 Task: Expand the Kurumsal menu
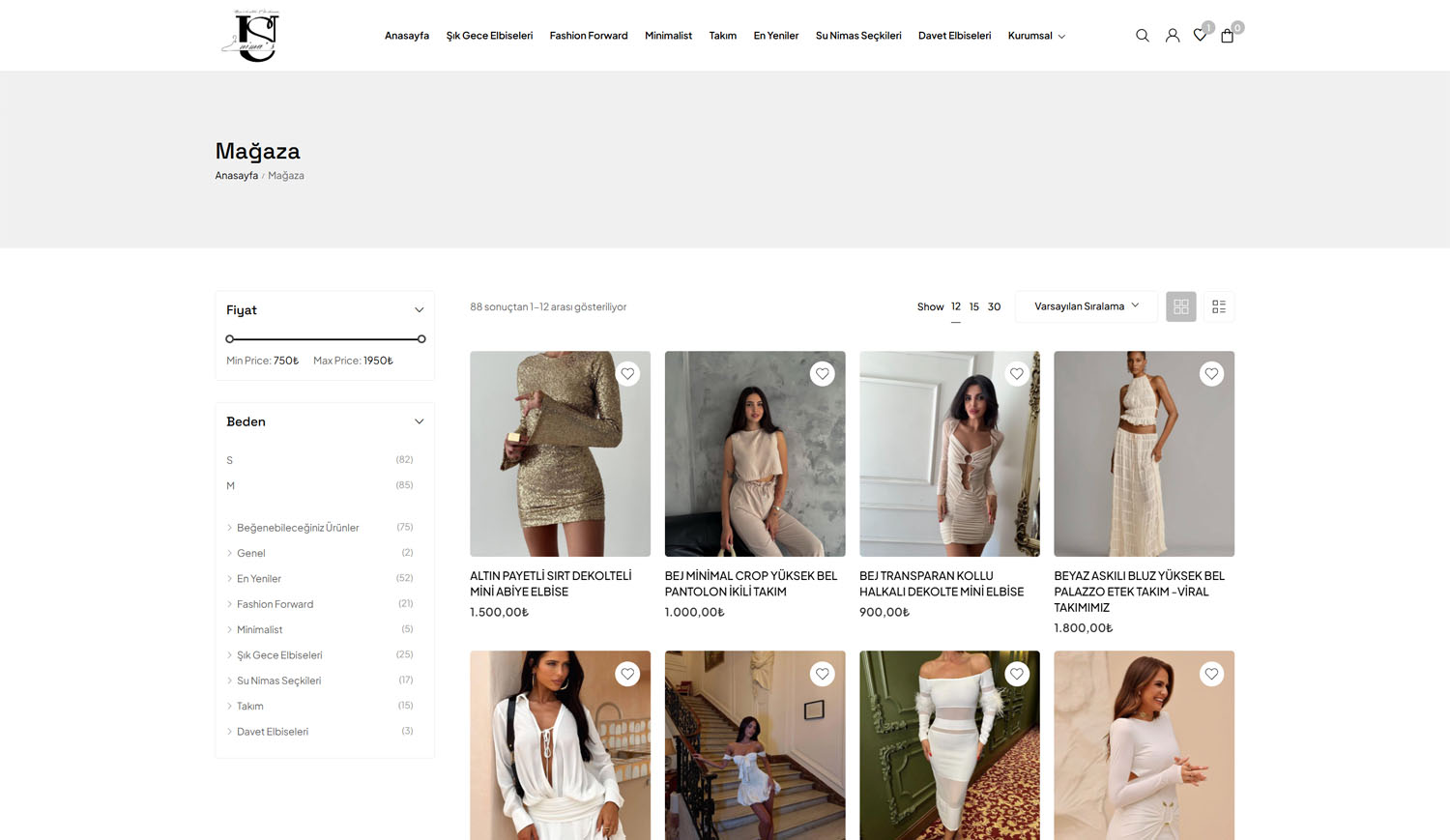(x=1035, y=36)
